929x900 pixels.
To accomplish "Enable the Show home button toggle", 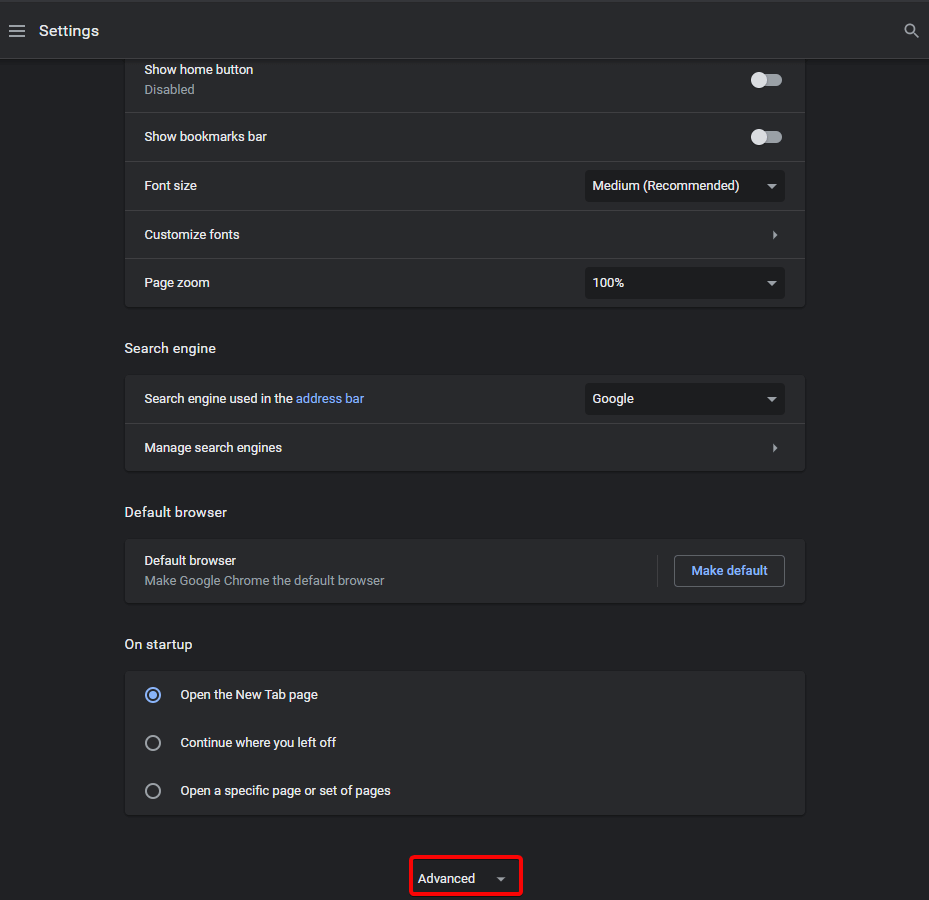I will [766, 80].
